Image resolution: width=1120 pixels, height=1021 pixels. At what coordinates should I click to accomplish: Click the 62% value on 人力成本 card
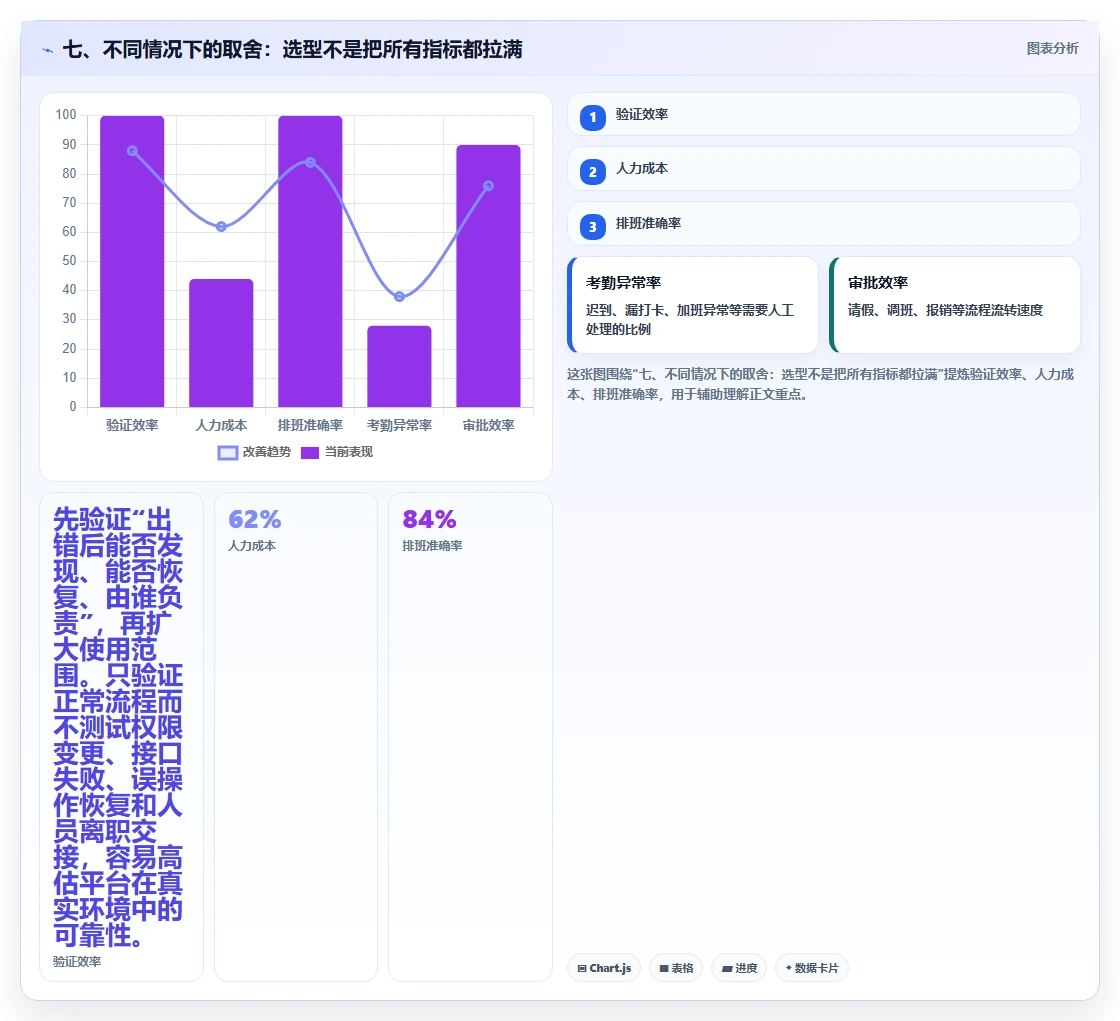click(x=255, y=519)
